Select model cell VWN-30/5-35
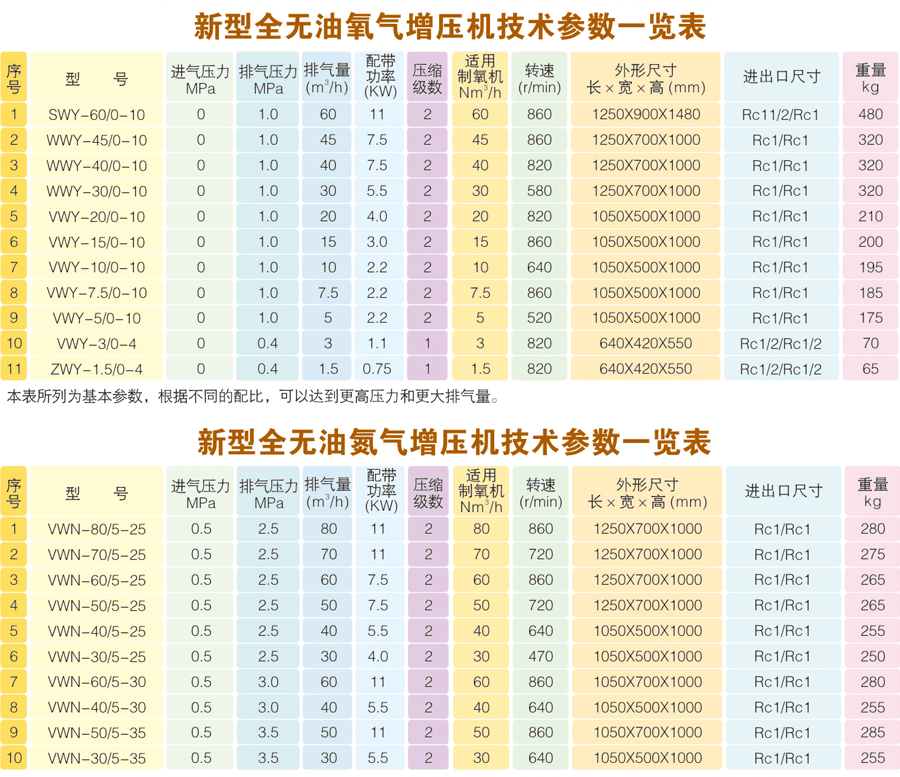The height and width of the screenshot is (777, 900). coord(96,759)
